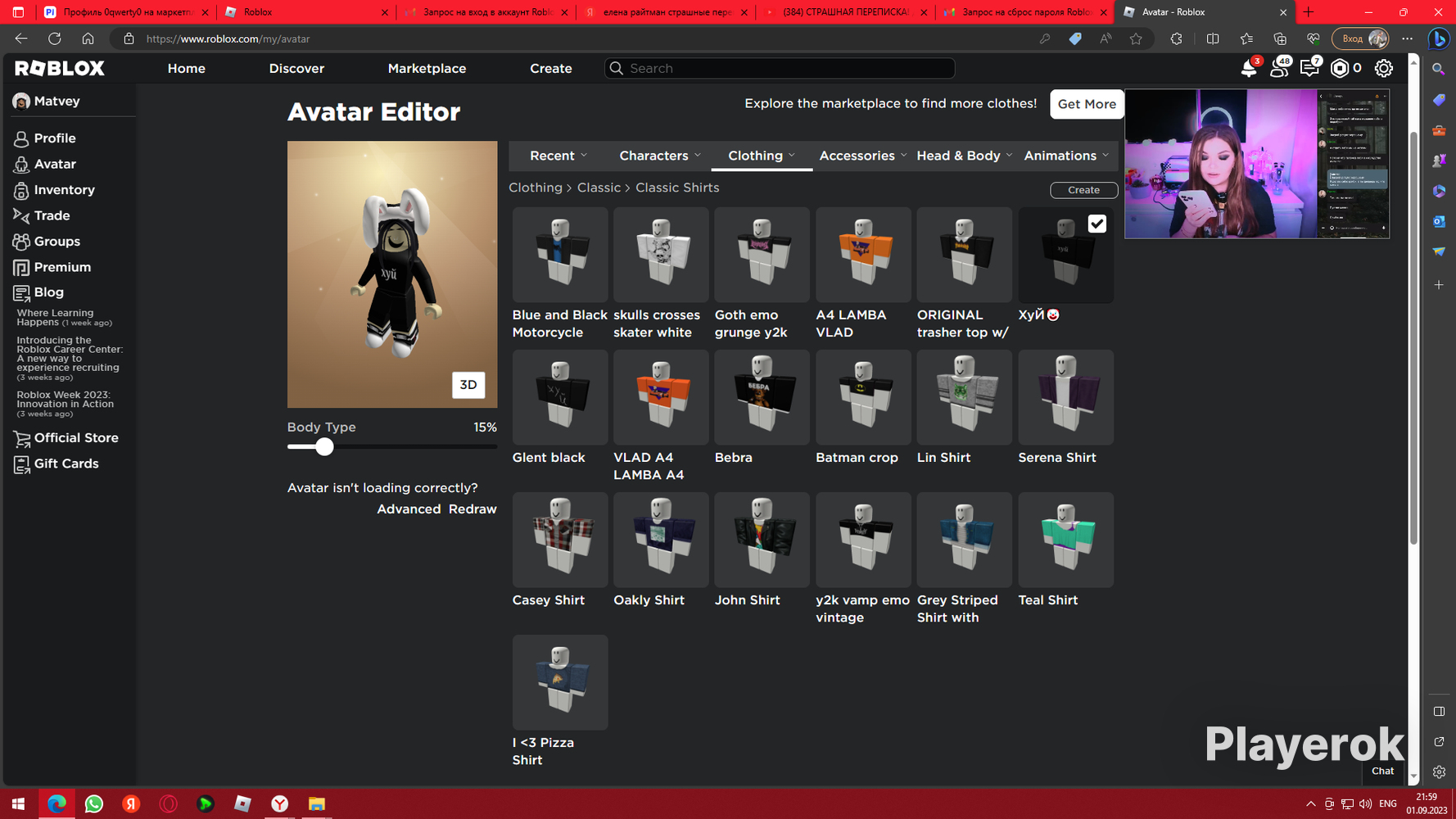Screen dimensions: 1456x819
Task: Open Gift Cards in the sidebar
Action: [66, 464]
